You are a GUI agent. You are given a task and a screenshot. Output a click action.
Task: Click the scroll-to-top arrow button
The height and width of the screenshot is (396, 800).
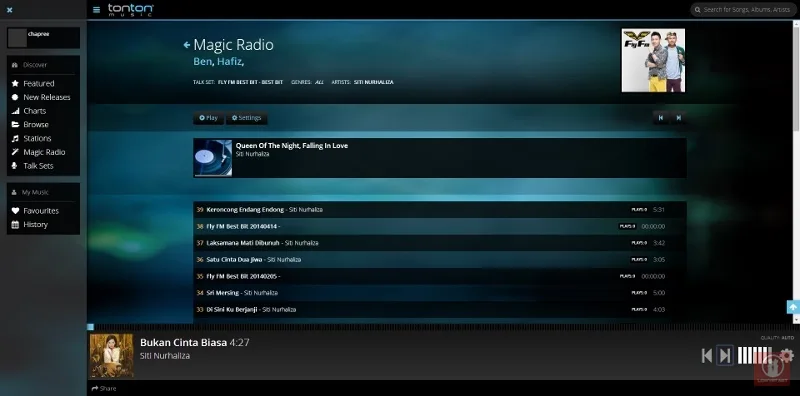click(793, 307)
